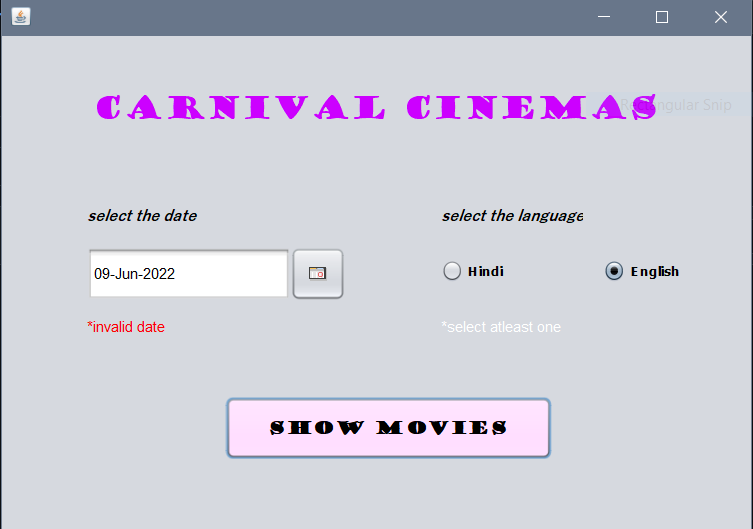Click the CARNIVAL CINEMAS heading
The image size is (753, 529).
[x=376, y=107]
